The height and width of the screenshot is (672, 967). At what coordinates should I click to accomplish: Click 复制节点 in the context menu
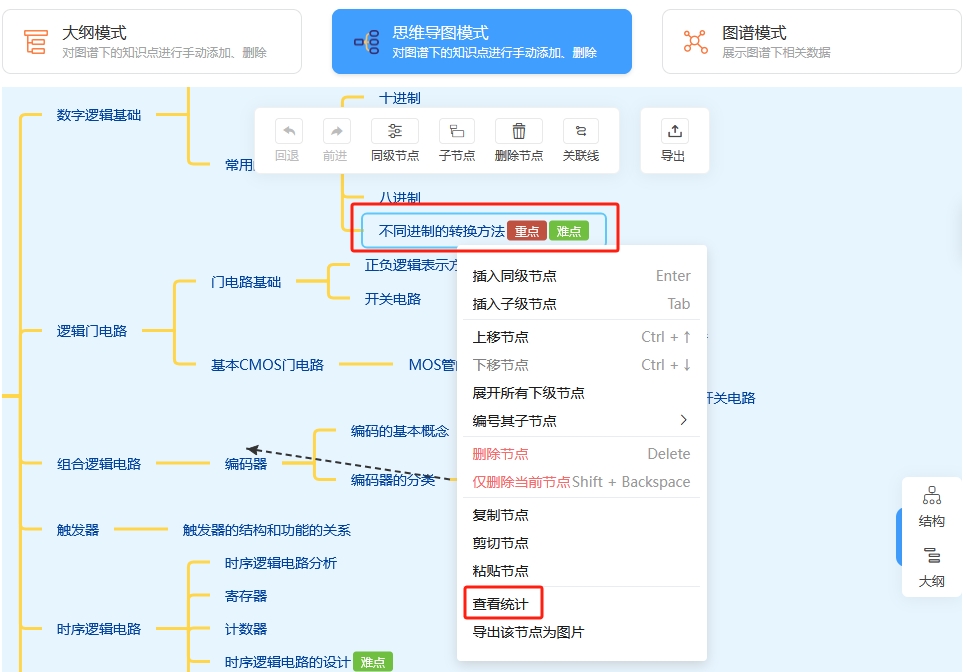point(501,515)
